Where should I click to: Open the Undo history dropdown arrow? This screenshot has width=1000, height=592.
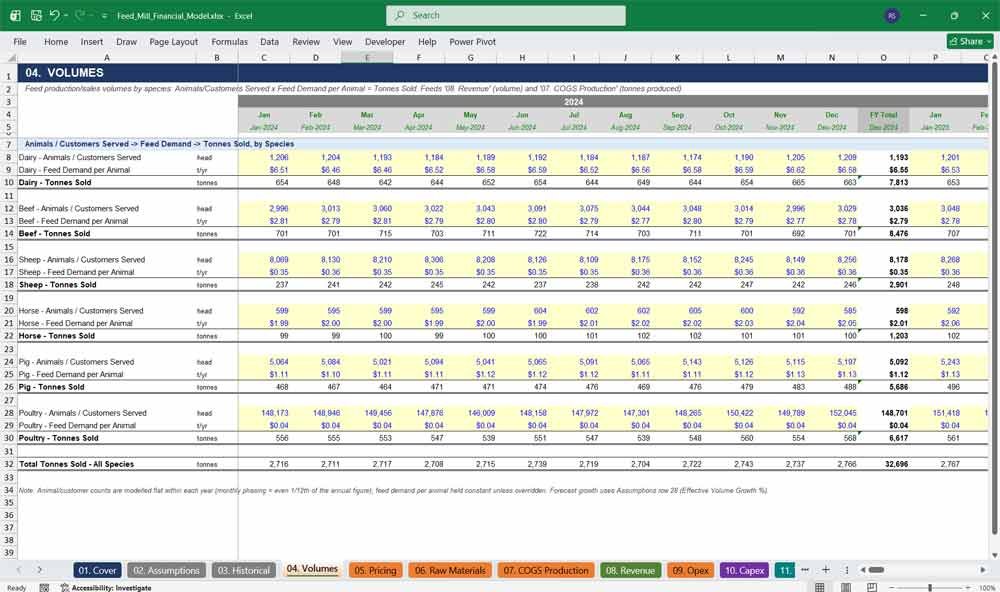(x=66, y=15)
